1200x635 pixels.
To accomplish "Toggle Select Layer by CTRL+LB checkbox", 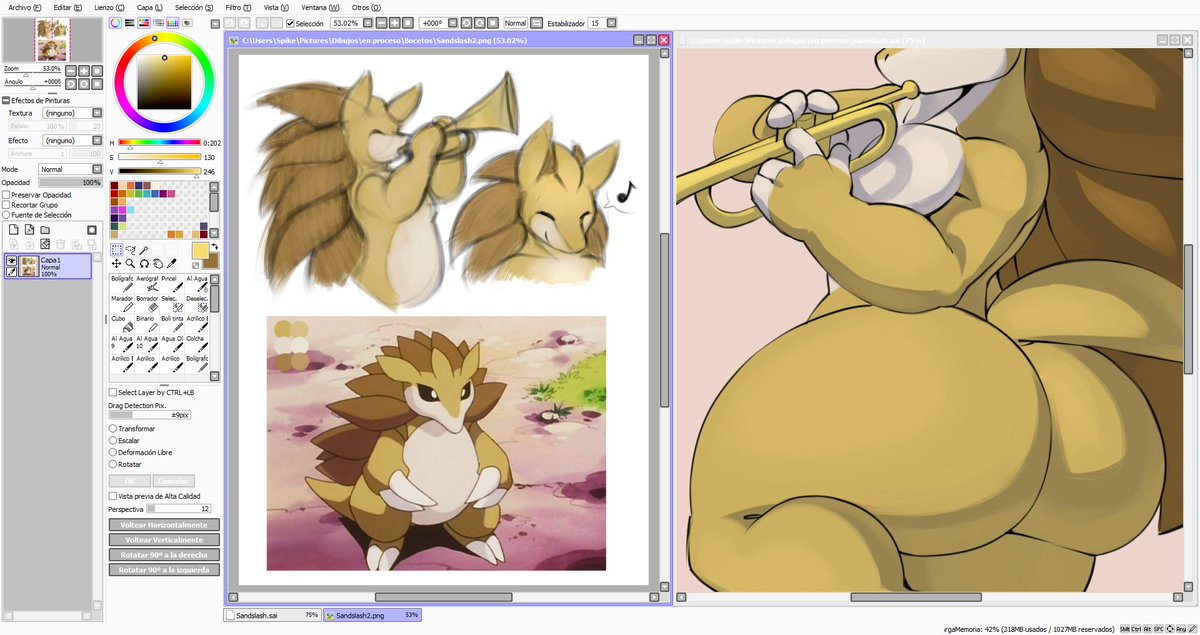I will pos(112,393).
